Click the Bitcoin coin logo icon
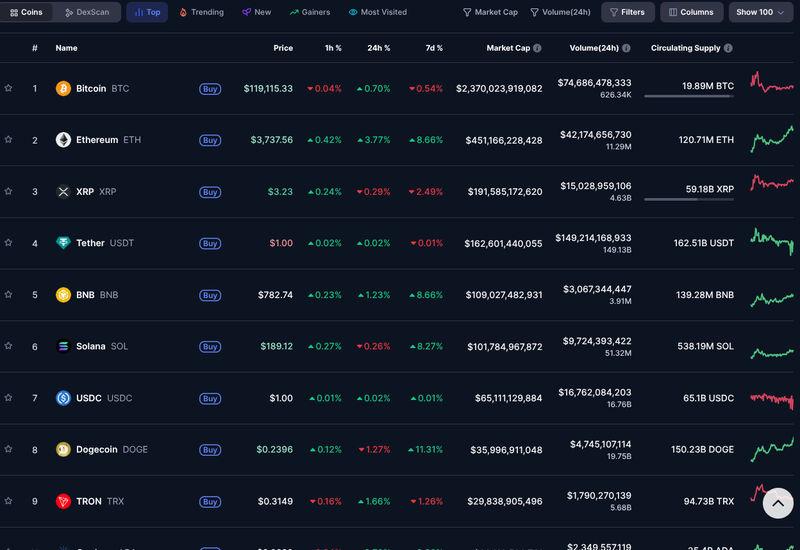 [63, 88]
